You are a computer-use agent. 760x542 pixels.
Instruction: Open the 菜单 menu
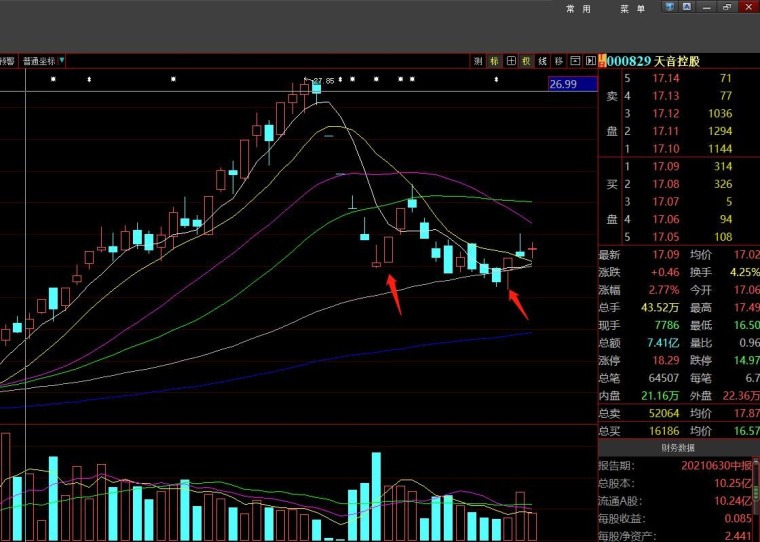(633, 9)
